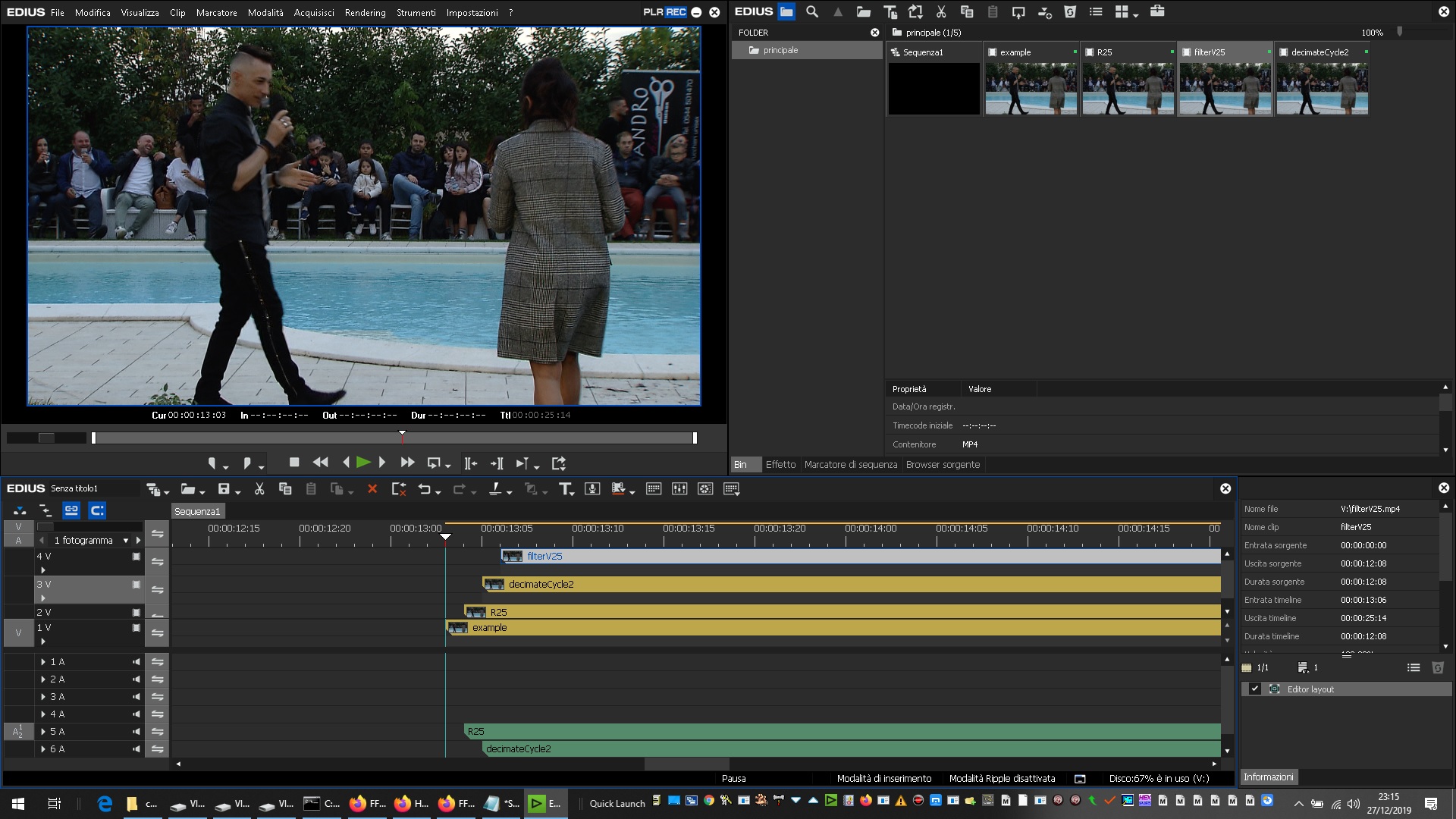Open the 1 fotogramma scale dropdown
Viewport: 1456px width, 819px height.
click(126, 541)
